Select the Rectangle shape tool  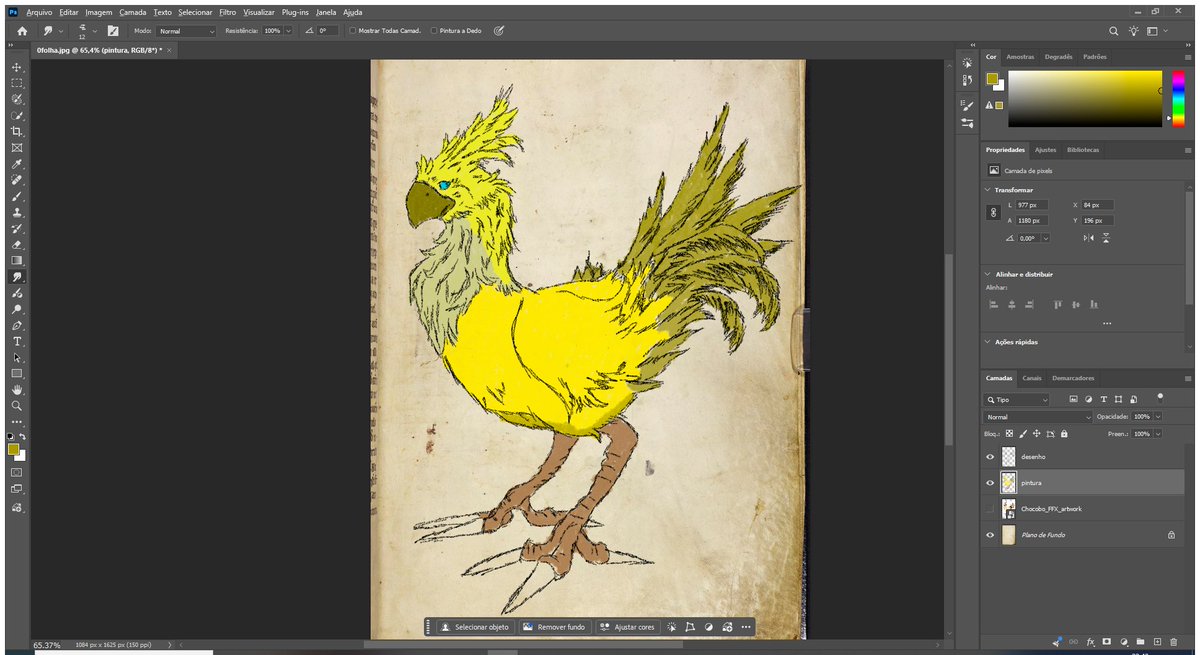17,373
